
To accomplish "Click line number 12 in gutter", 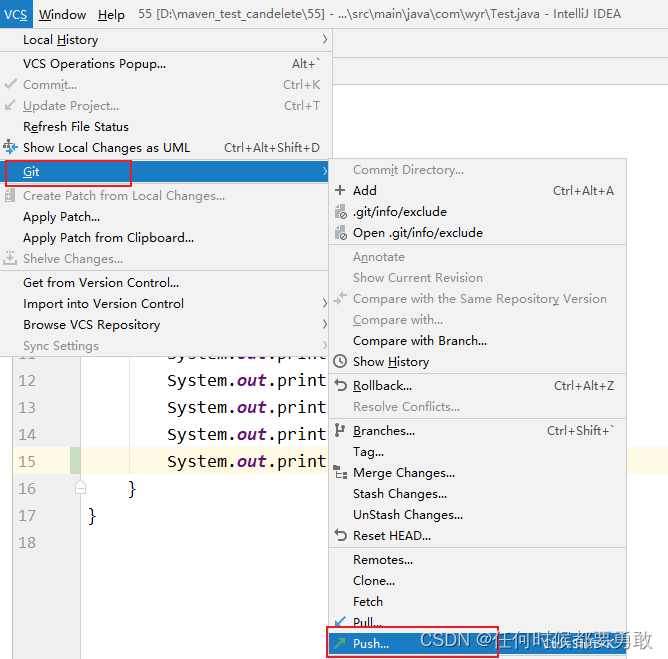I will click(x=27, y=380).
